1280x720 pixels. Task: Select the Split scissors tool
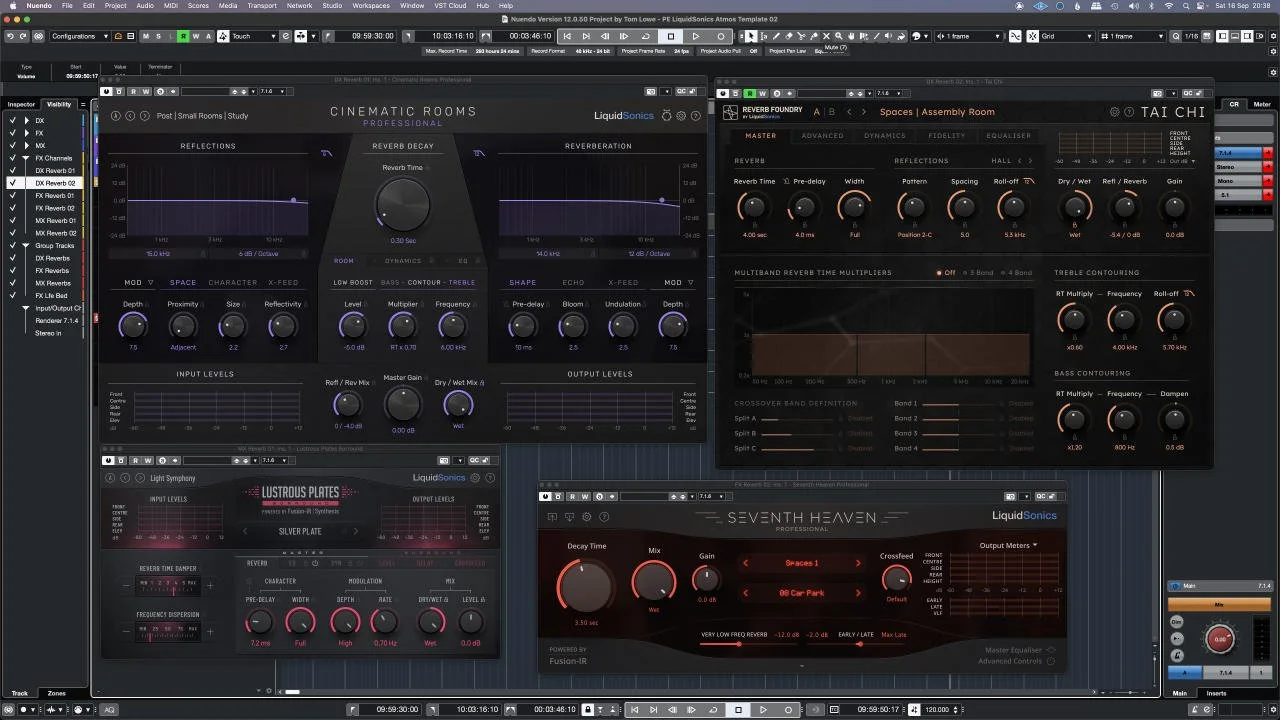pos(801,36)
